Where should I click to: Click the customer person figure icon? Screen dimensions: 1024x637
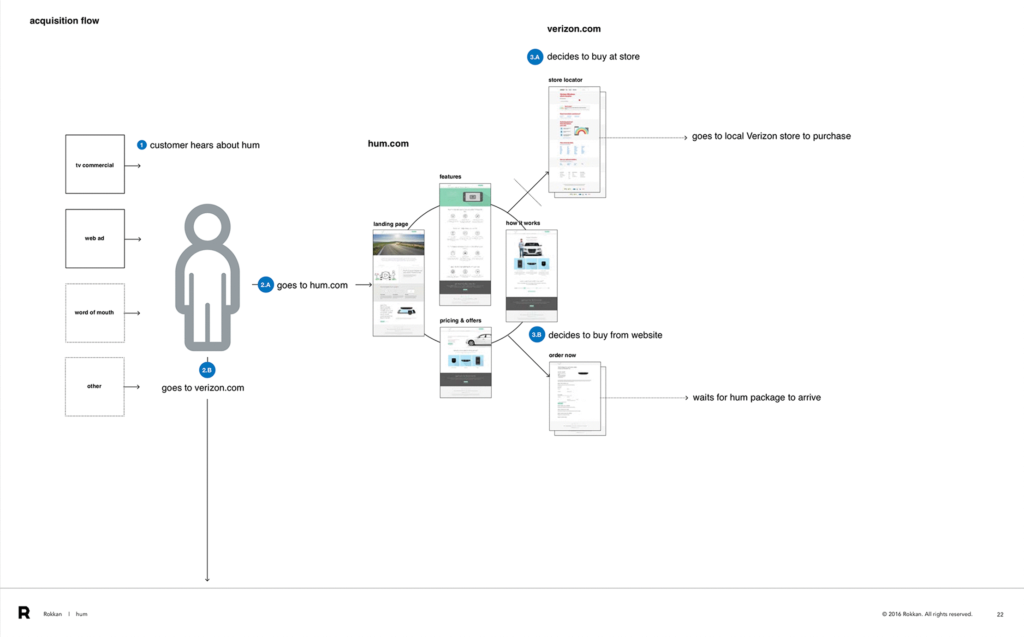coord(208,278)
